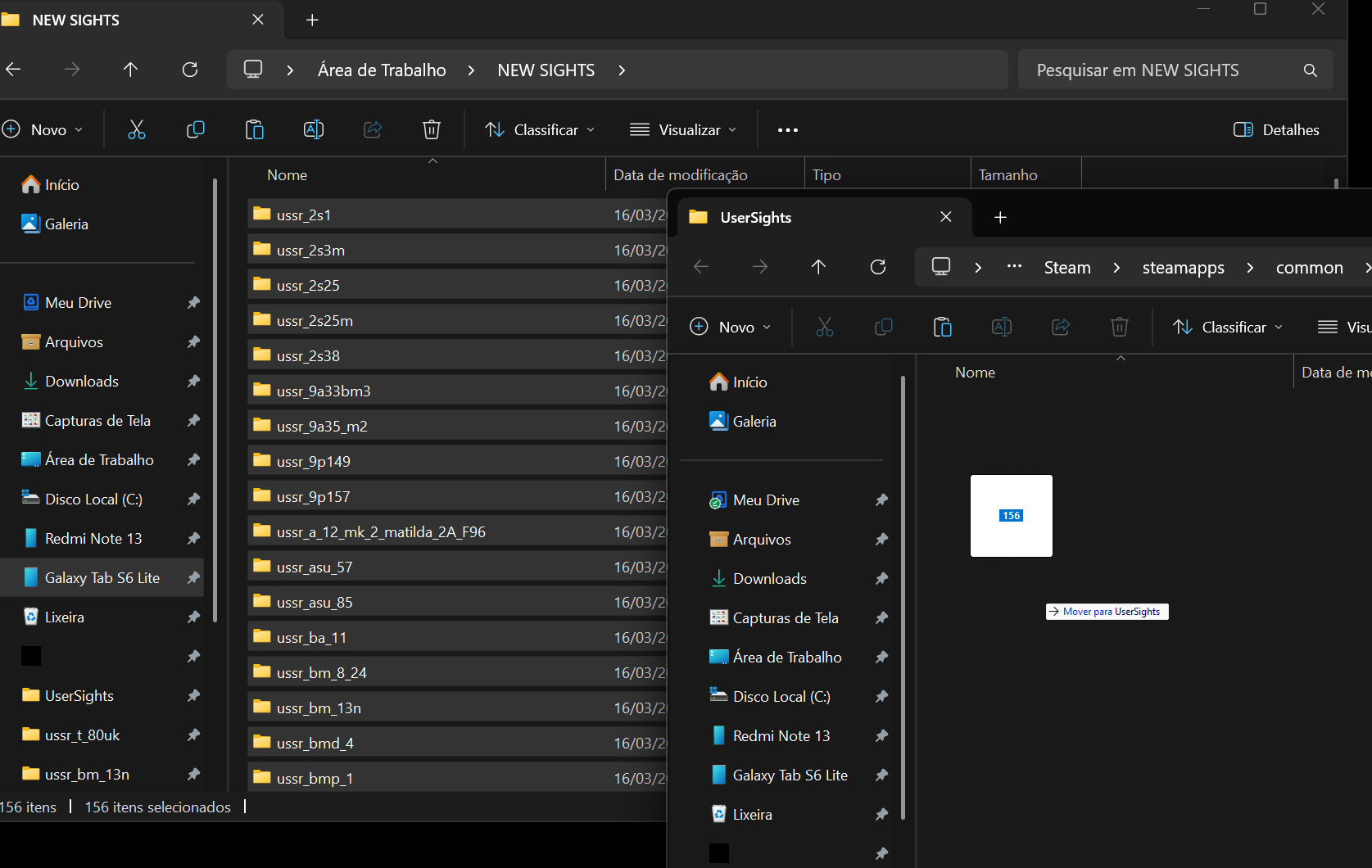Unpin Galaxy Tab S6 Lite in left sidebar
Viewport: 1372px width, 868px height.
click(193, 578)
